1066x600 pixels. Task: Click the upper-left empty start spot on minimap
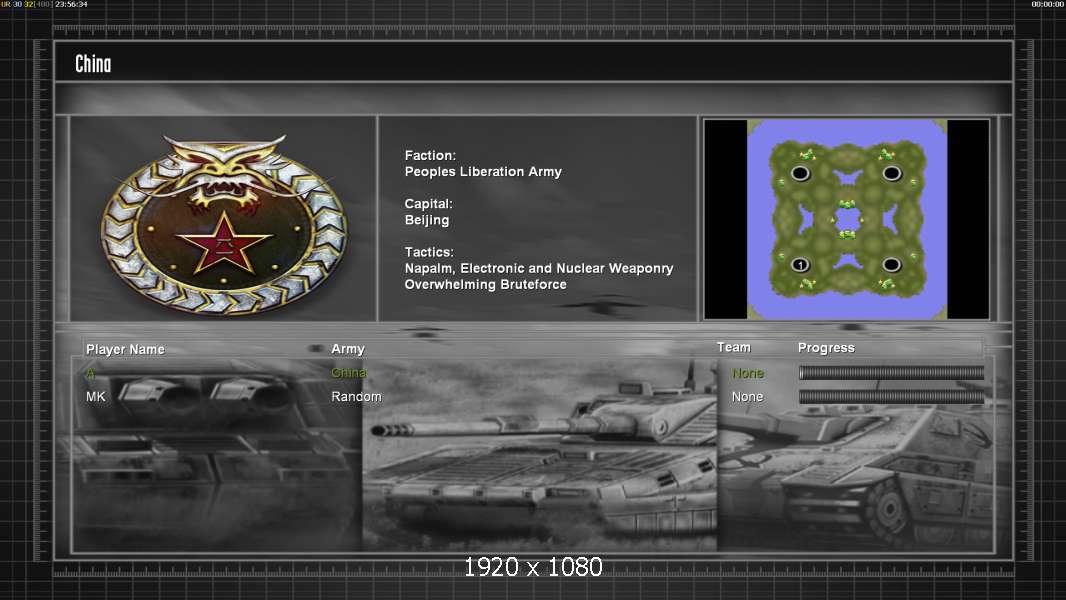coord(801,173)
